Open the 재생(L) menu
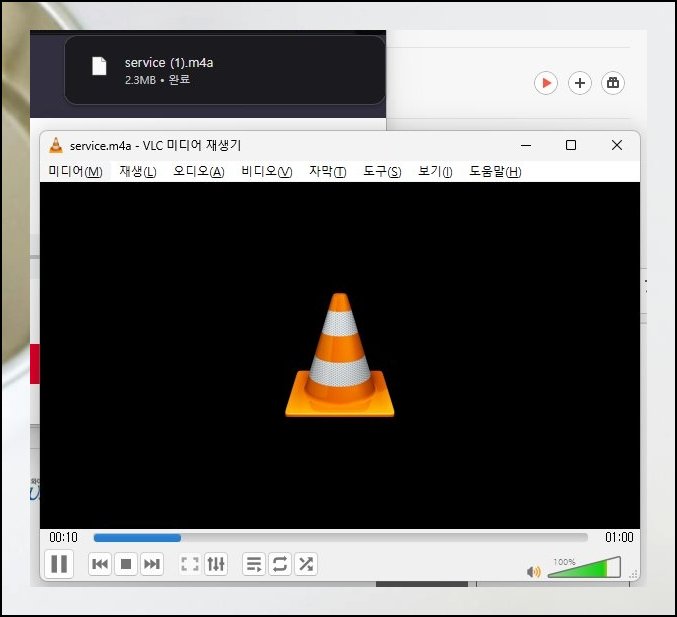 pos(138,171)
